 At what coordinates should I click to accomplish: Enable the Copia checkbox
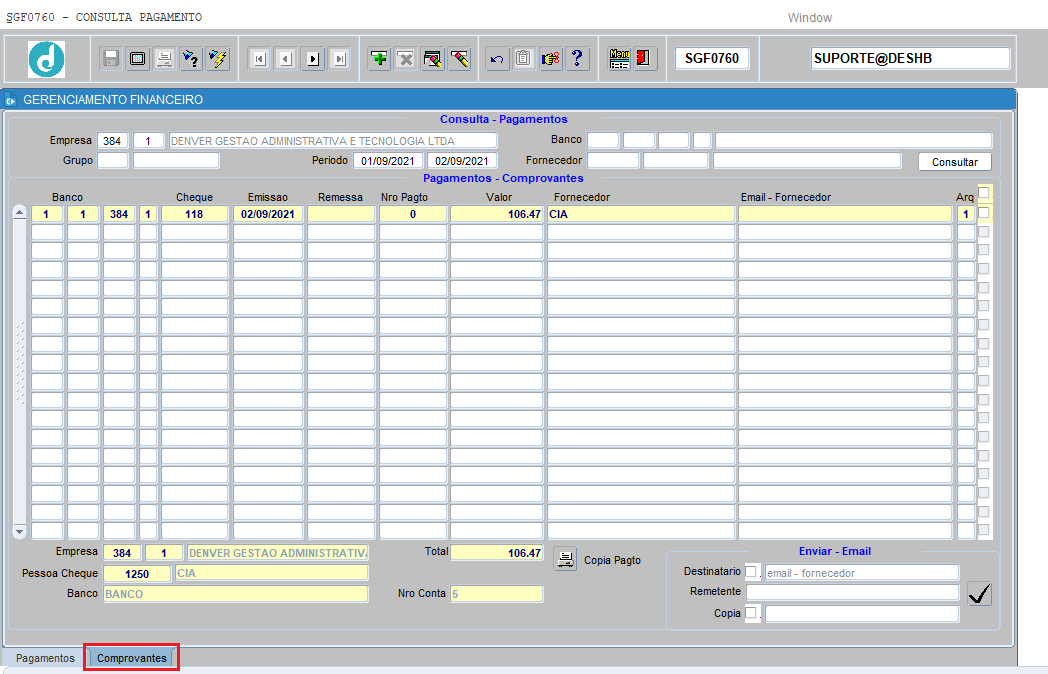click(751, 612)
